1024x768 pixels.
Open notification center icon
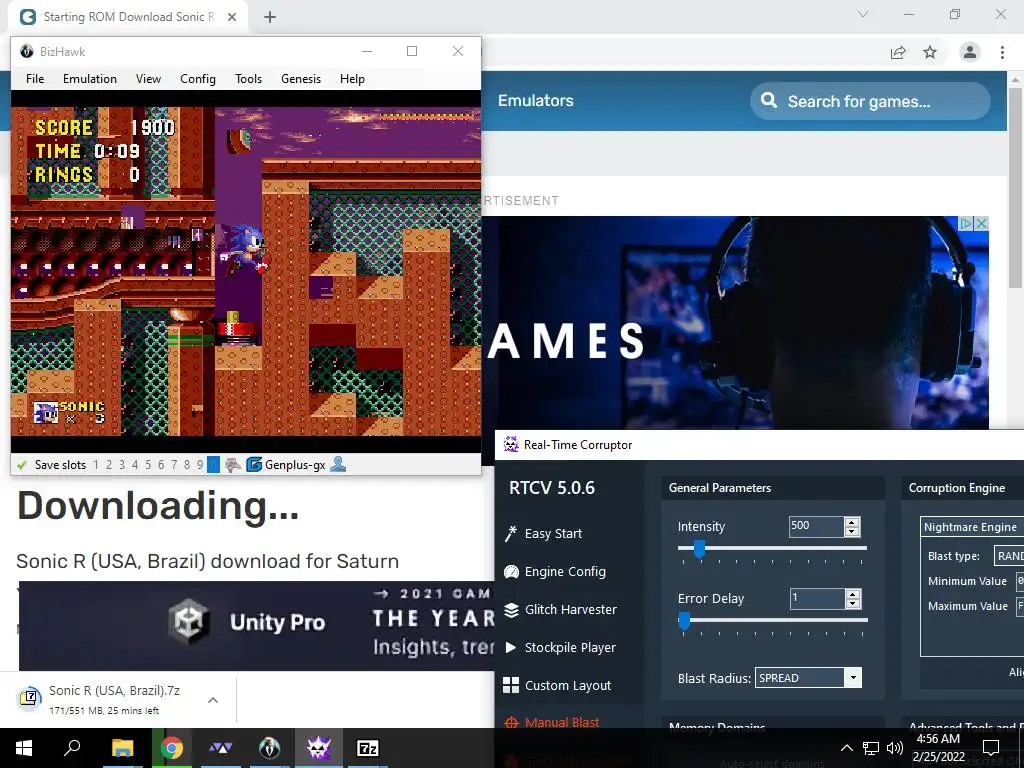(991, 748)
